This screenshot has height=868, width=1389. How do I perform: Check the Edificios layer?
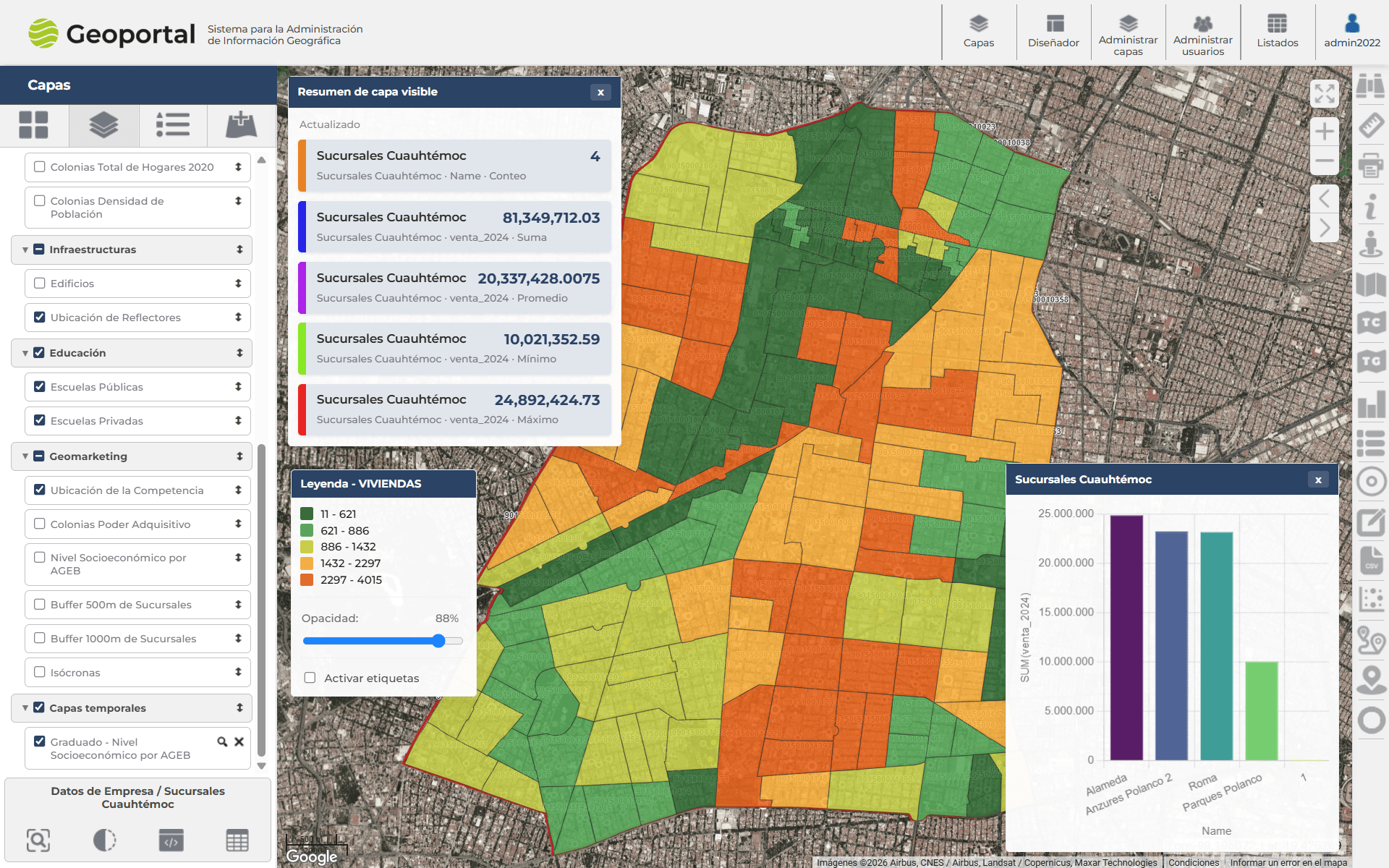pyautogui.click(x=40, y=283)
